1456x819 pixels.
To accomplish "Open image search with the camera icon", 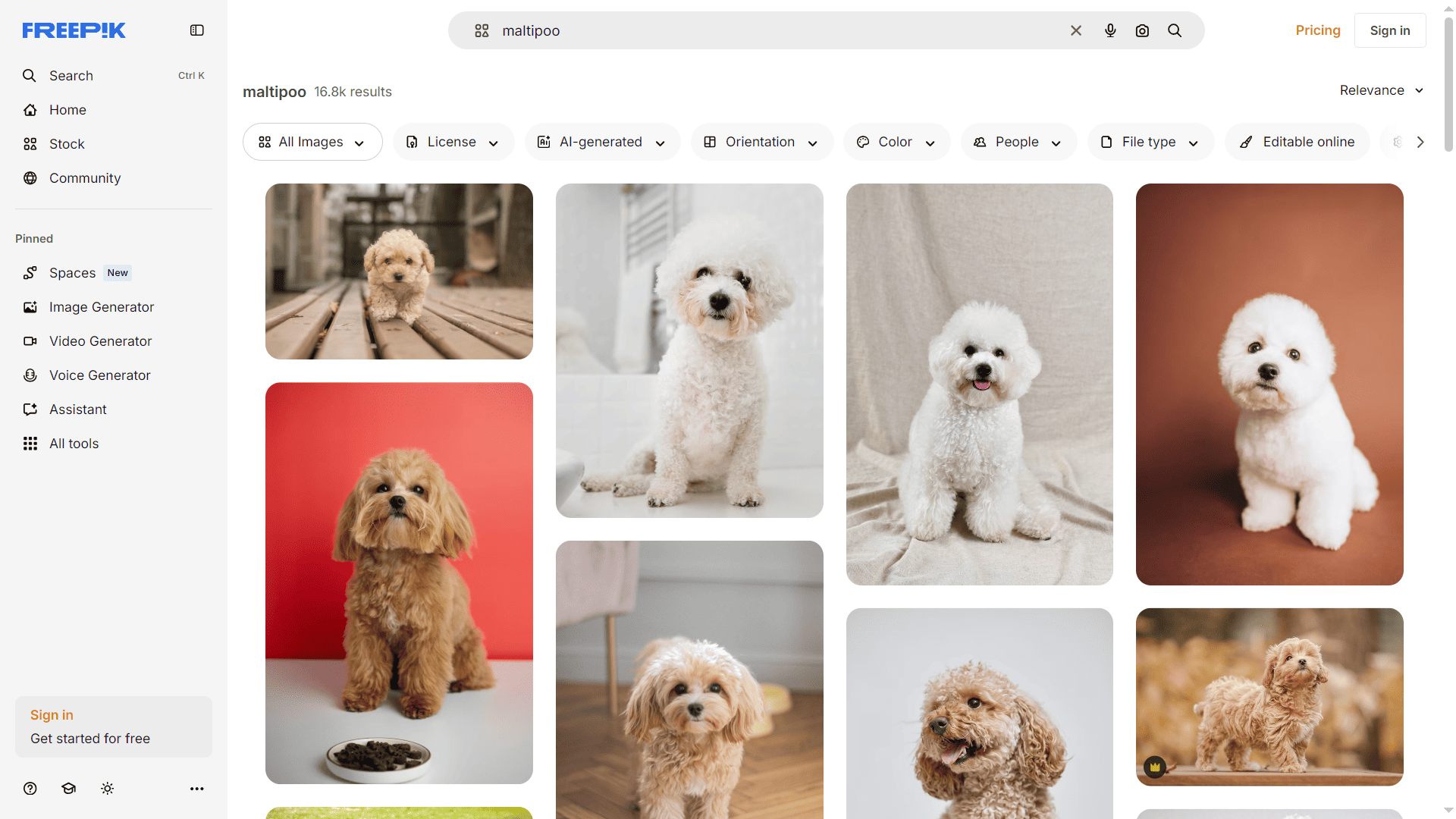I will click(x=1142, y=30).
